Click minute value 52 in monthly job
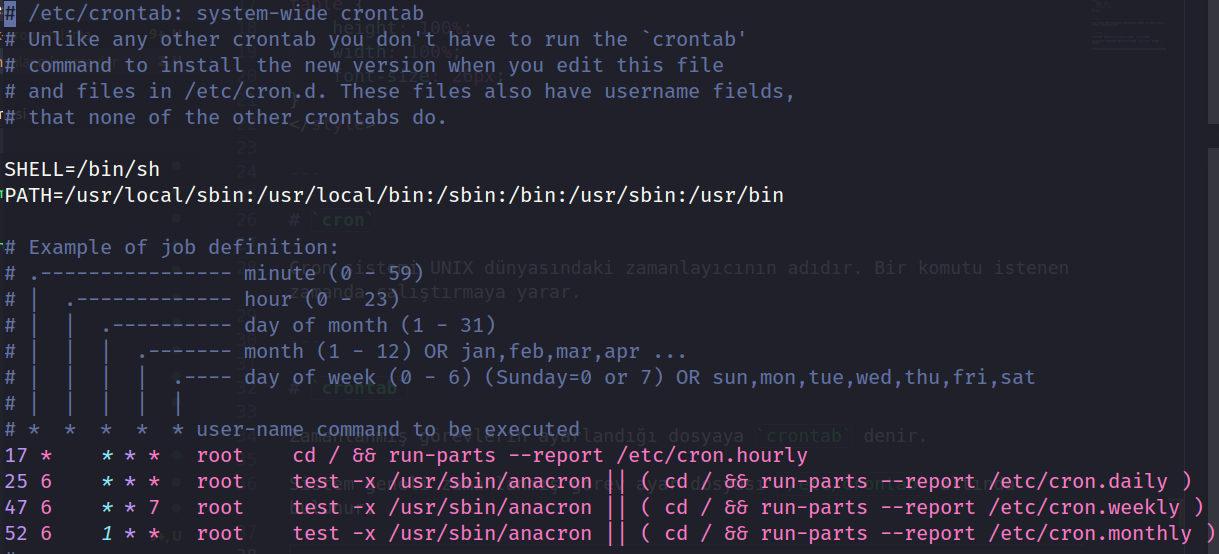Screen dimensions: 1219x554 point(16,533)
